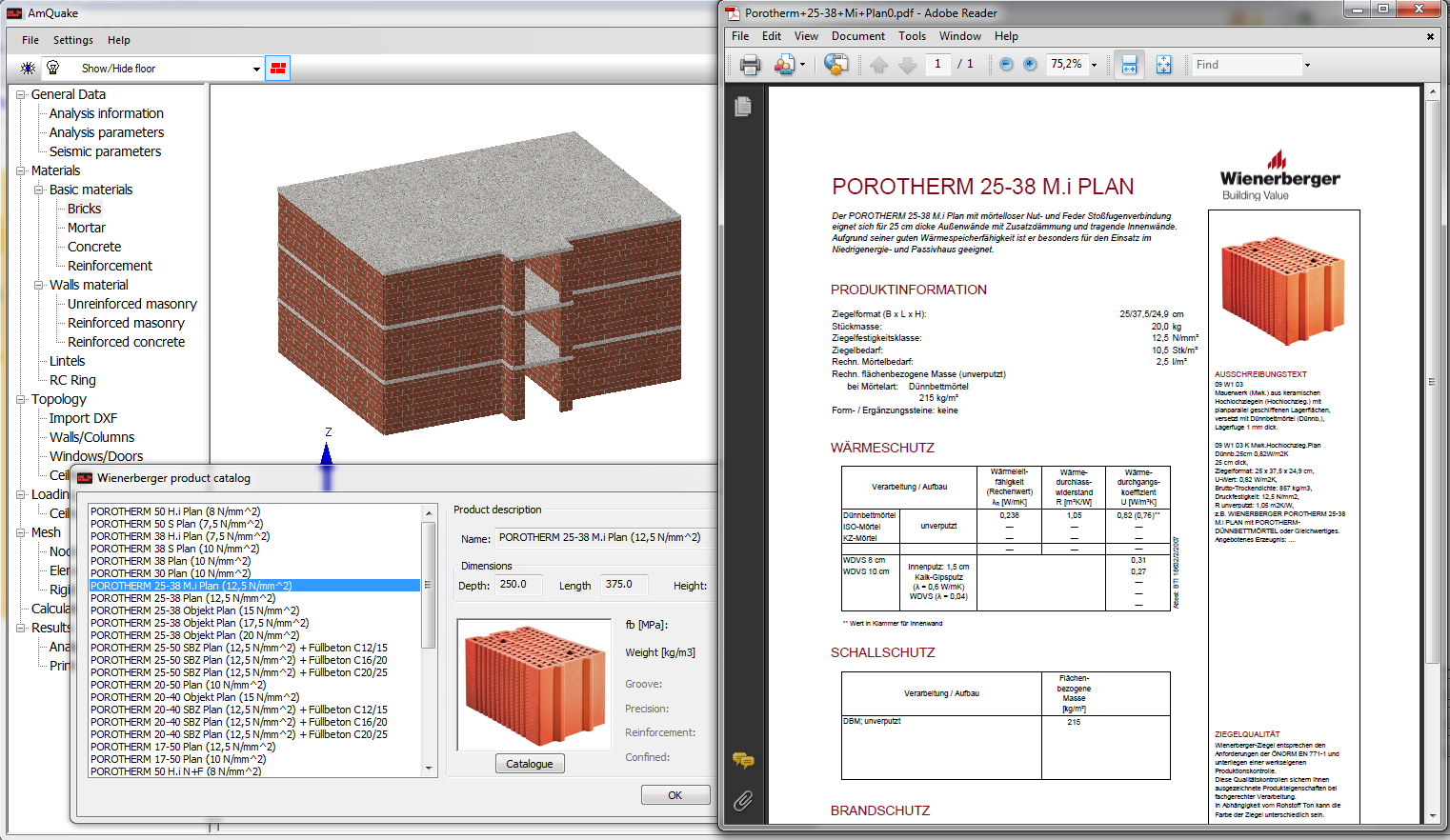Click the Depth value field 250.0
The width and height of the screenshot is (1450, 840).
(x=519, y=585)
